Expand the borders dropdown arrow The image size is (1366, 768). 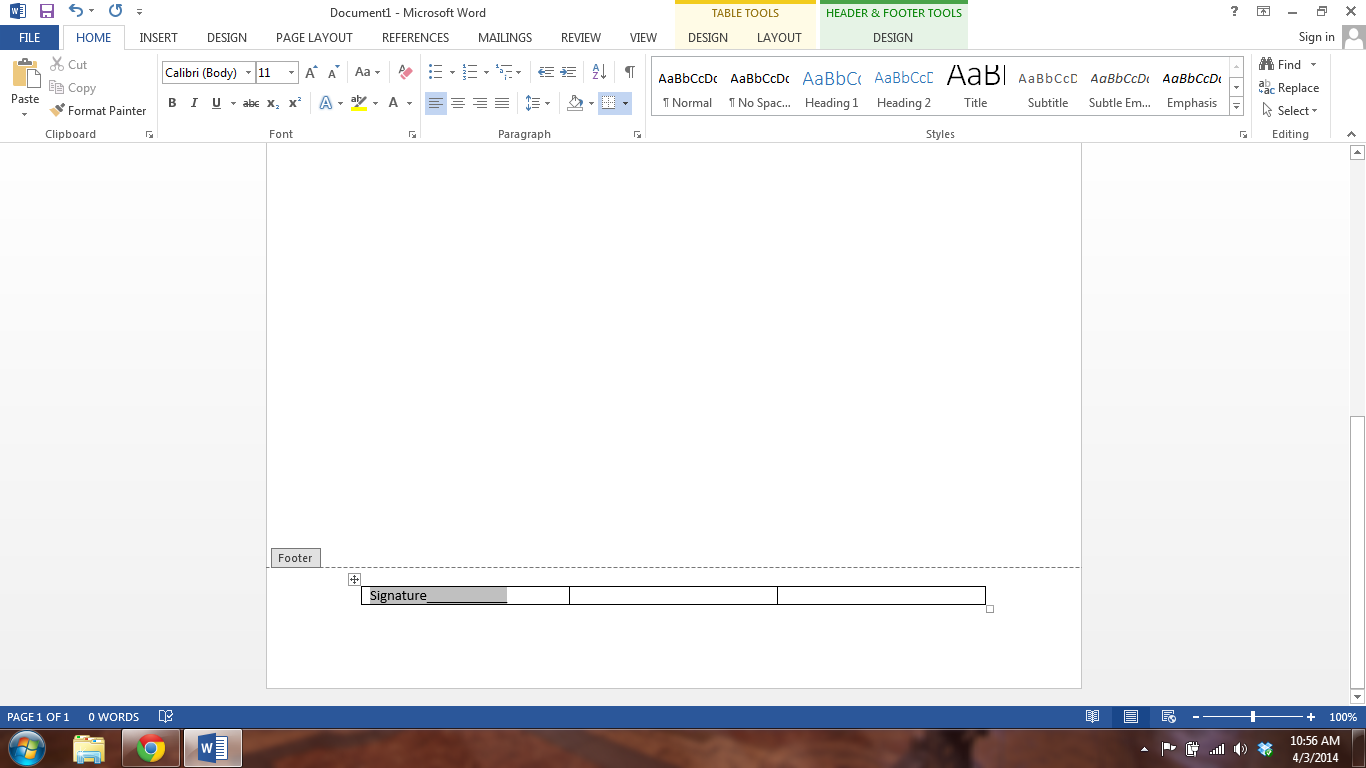pos(625,103)
